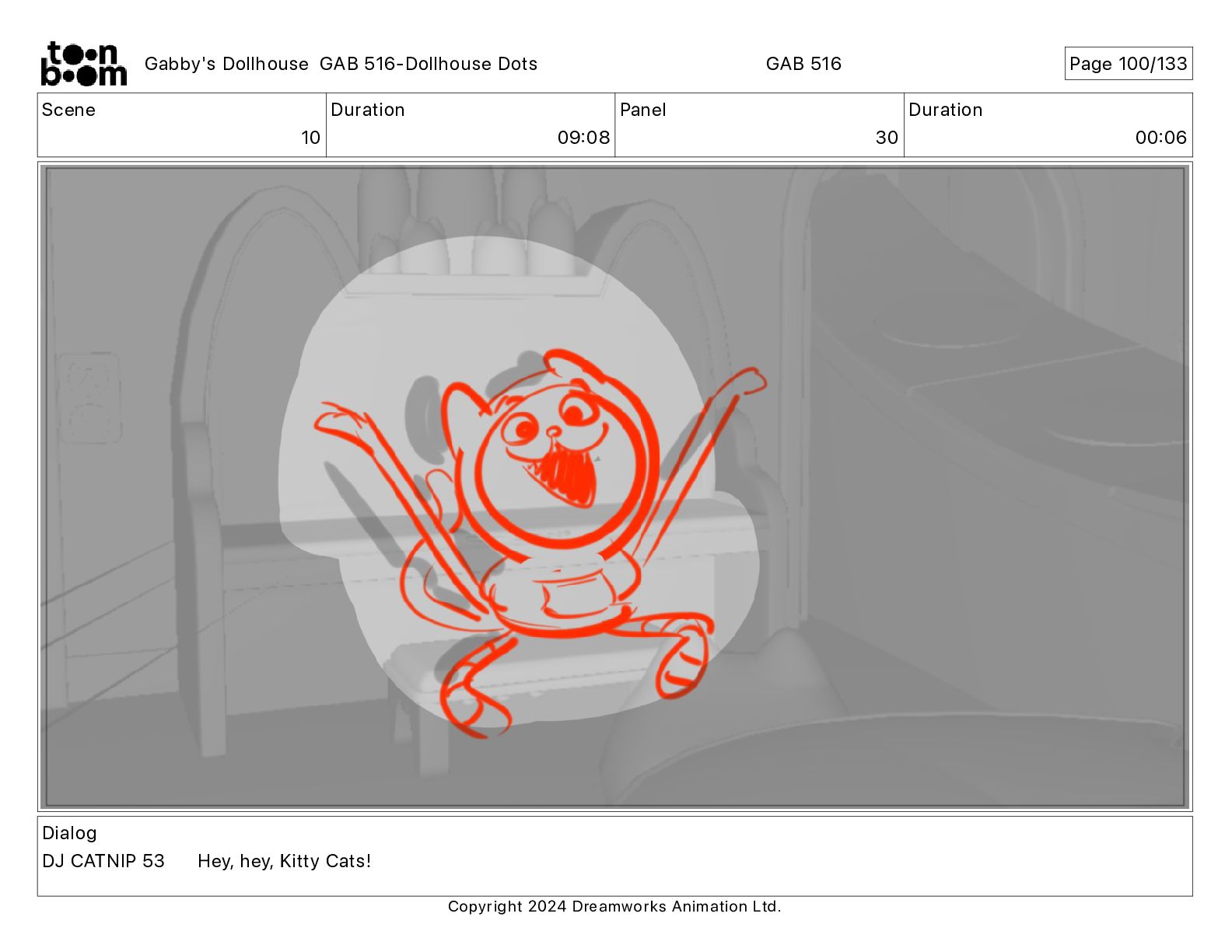Viewport: 1232px width, 952px height.
Task: Select the dialog line 'Hey, hey, Kitty Cats!'
Action: (284, 861)
